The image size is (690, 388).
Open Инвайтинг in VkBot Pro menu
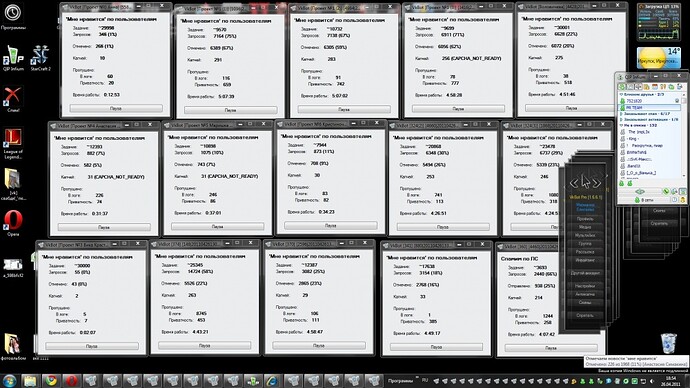(x=585, y=260)
